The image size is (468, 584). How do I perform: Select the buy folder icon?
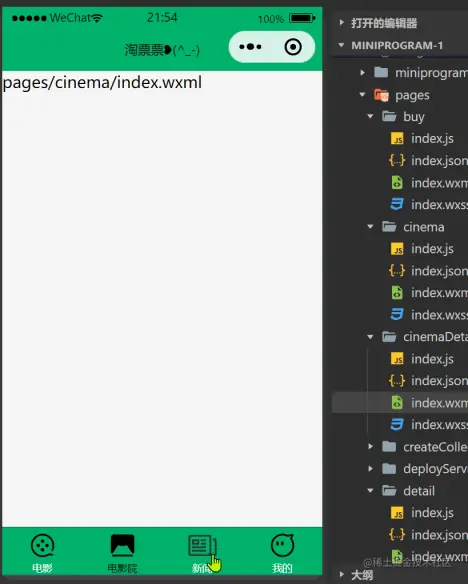click(x=389, y=117)
